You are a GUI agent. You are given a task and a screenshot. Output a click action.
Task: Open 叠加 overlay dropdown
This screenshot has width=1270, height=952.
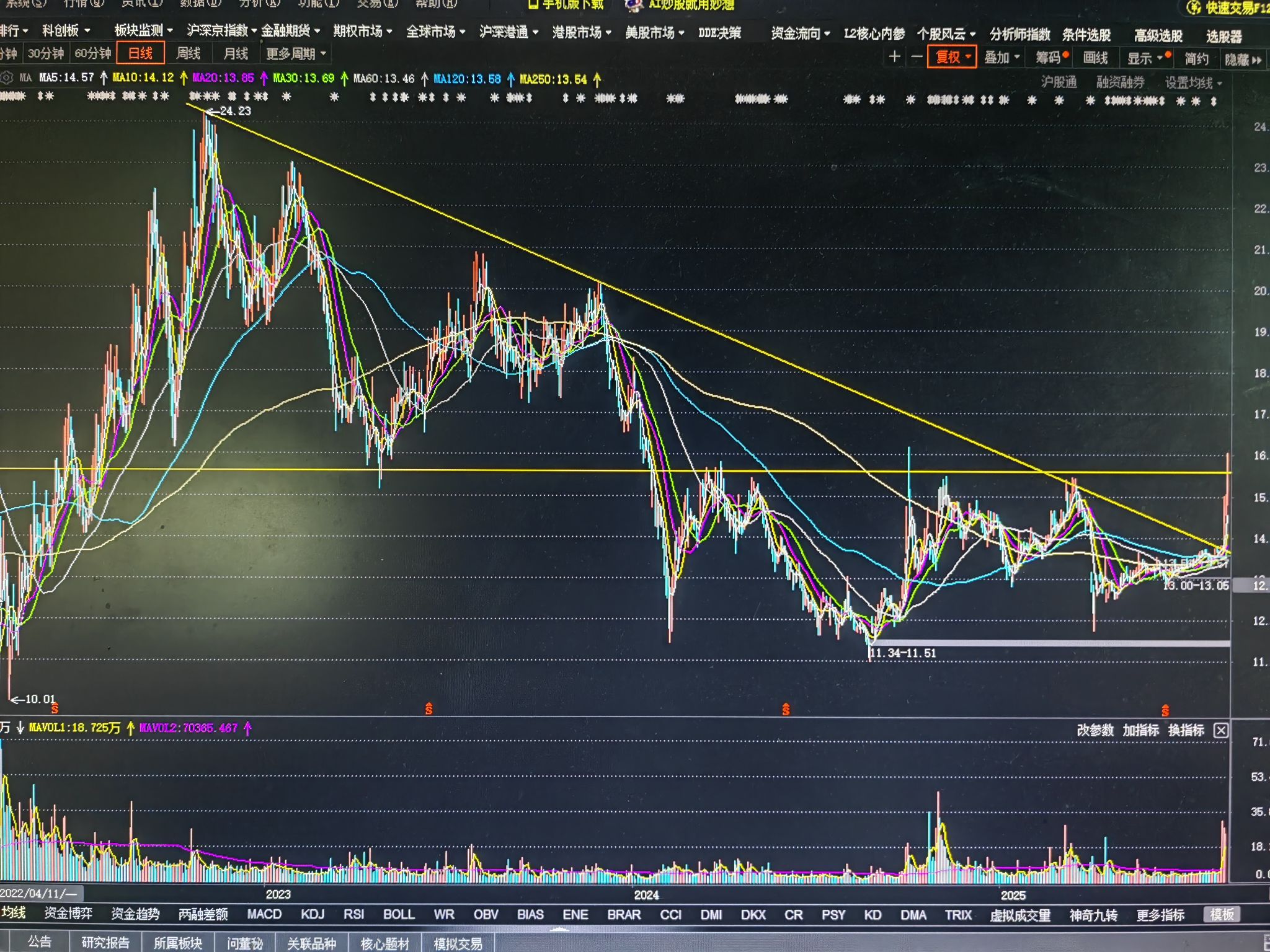point(1001,58)
